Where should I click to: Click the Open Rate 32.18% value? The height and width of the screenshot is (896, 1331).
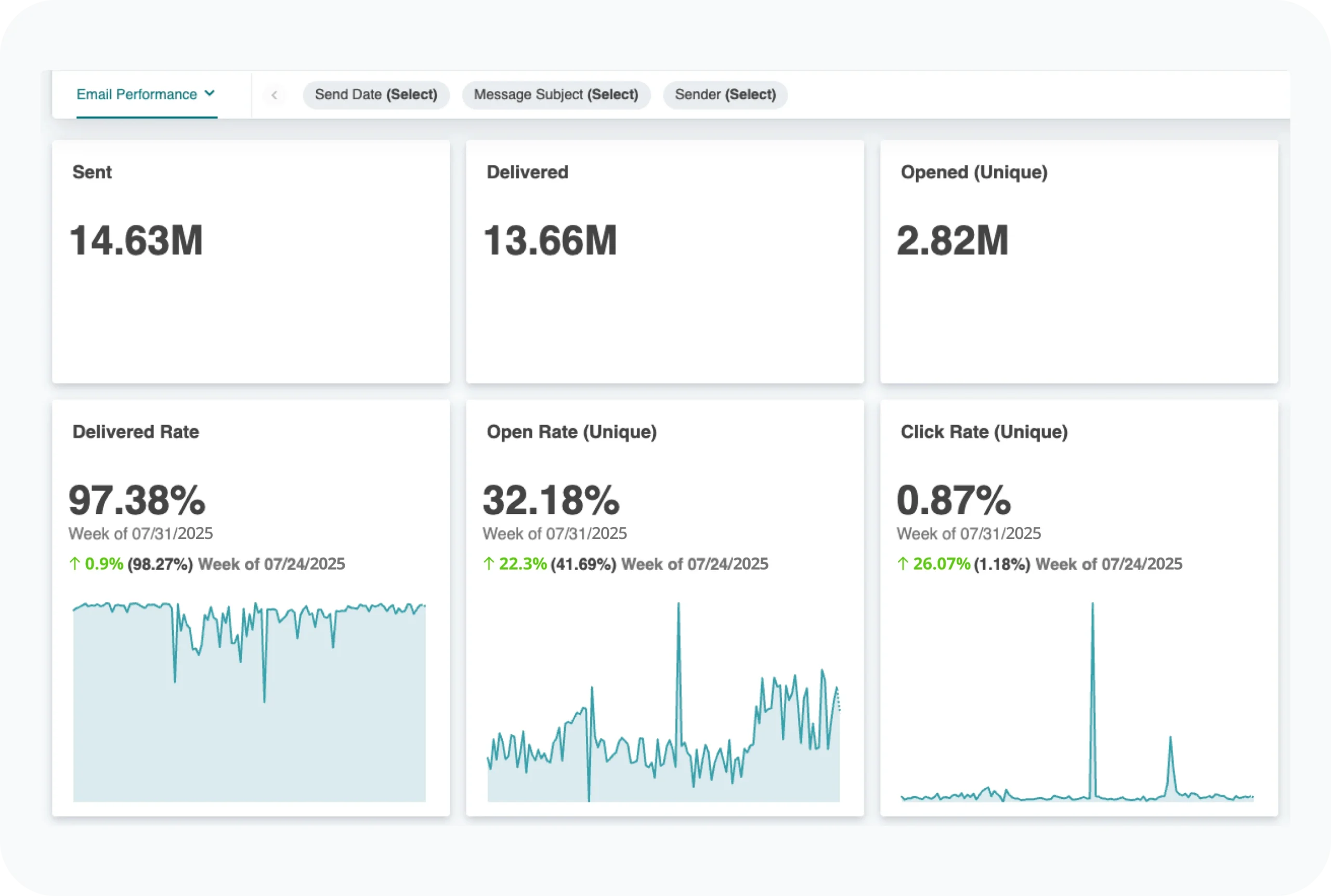tap(551, 500)
